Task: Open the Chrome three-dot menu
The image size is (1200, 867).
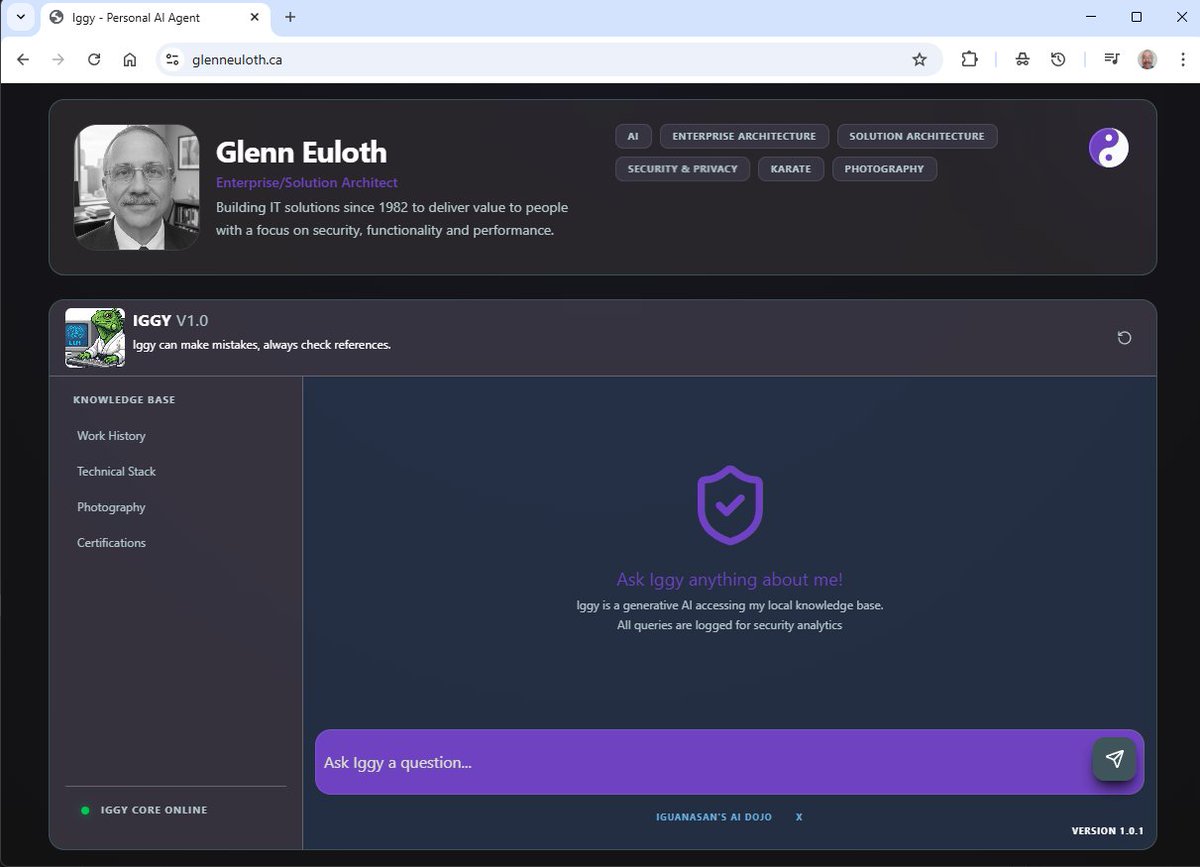Action: coord(1182,60)
